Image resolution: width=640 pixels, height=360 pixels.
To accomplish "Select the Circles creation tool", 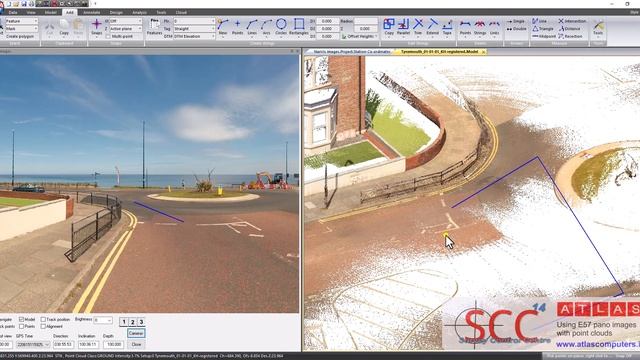I will pos(281,27).
